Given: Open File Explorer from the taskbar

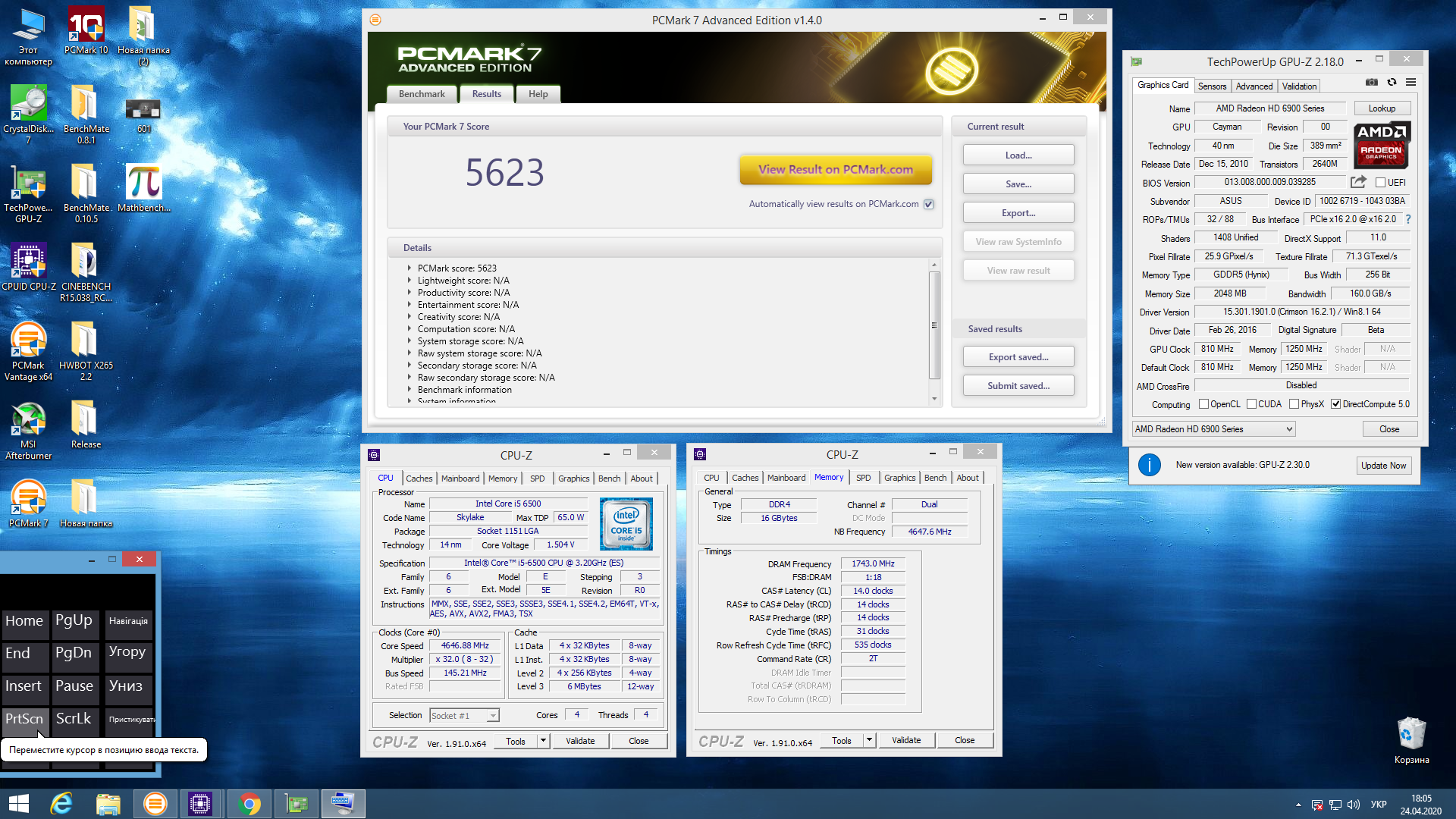Looking at the screenshot, I should [108, 804].
